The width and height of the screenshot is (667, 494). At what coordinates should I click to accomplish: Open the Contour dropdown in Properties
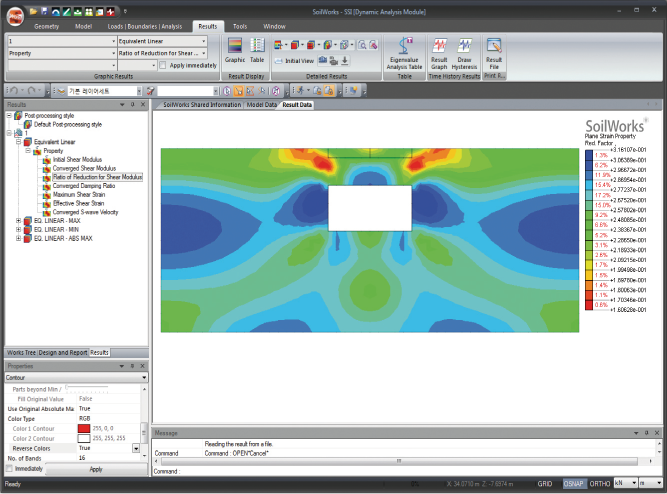(76, 377)
